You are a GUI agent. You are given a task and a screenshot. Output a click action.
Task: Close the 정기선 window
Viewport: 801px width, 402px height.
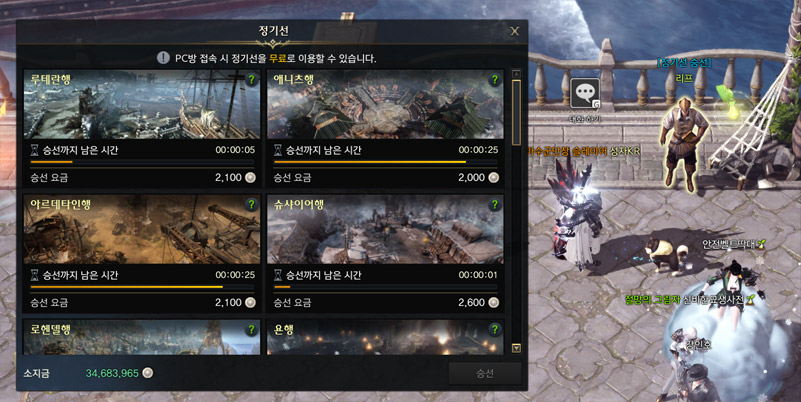(514, 32)
